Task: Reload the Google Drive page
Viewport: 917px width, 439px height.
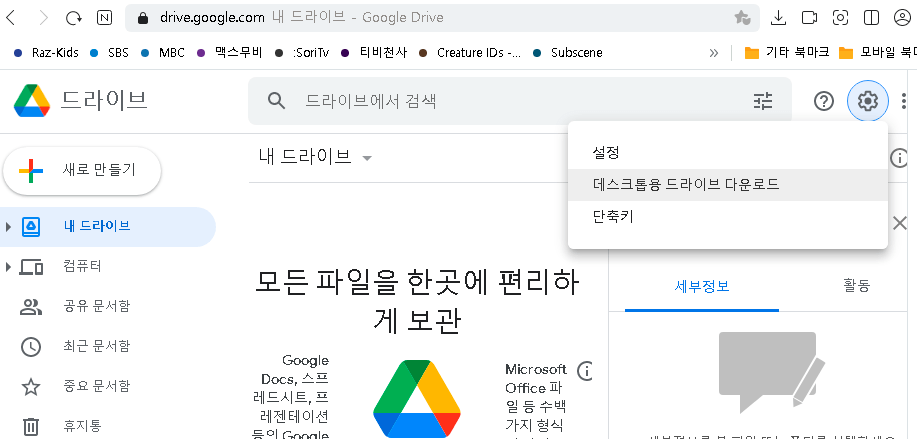Action: pos(74,18)
